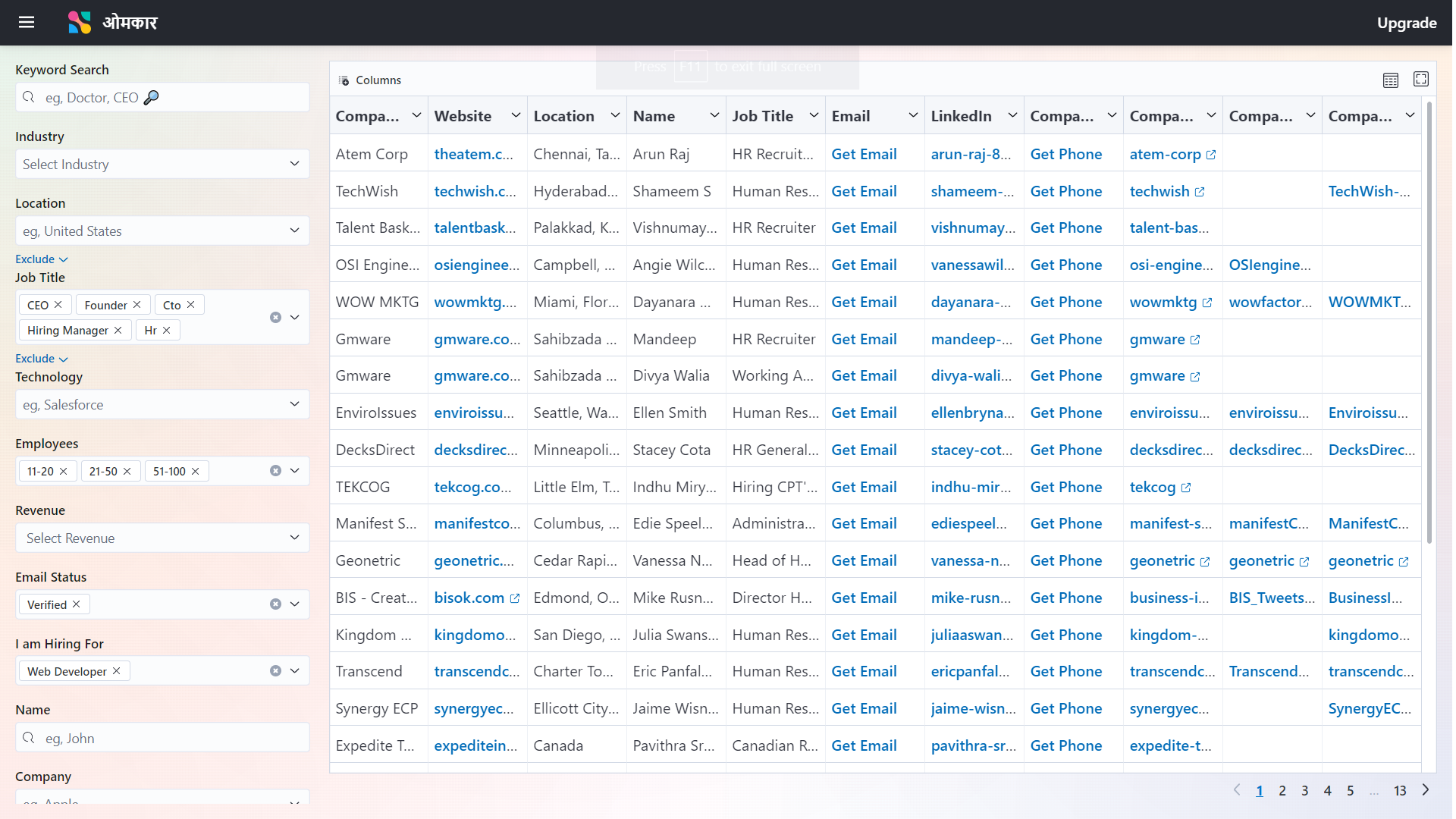1456x819 pixels.
Task: Click the Columns settings icon
Action: click(344, 80)
